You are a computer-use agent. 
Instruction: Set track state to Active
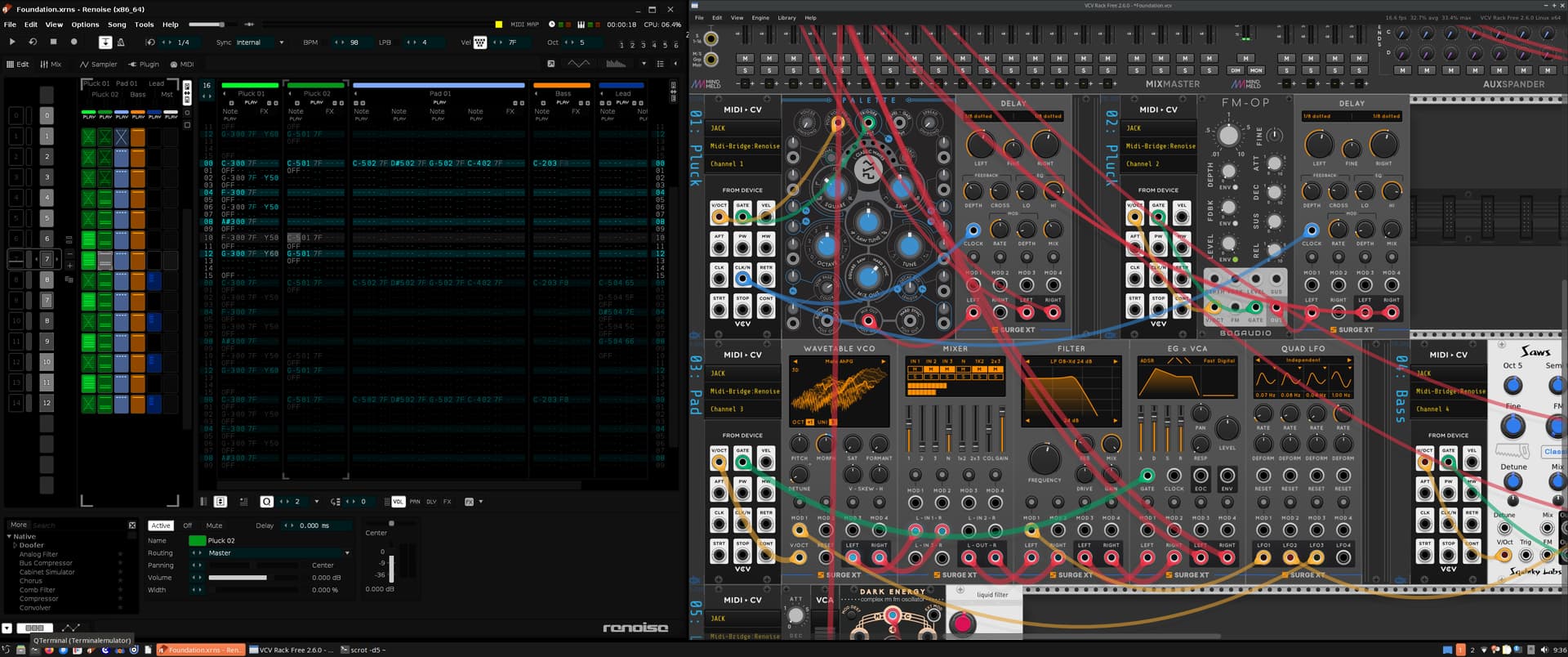(161, 525)
